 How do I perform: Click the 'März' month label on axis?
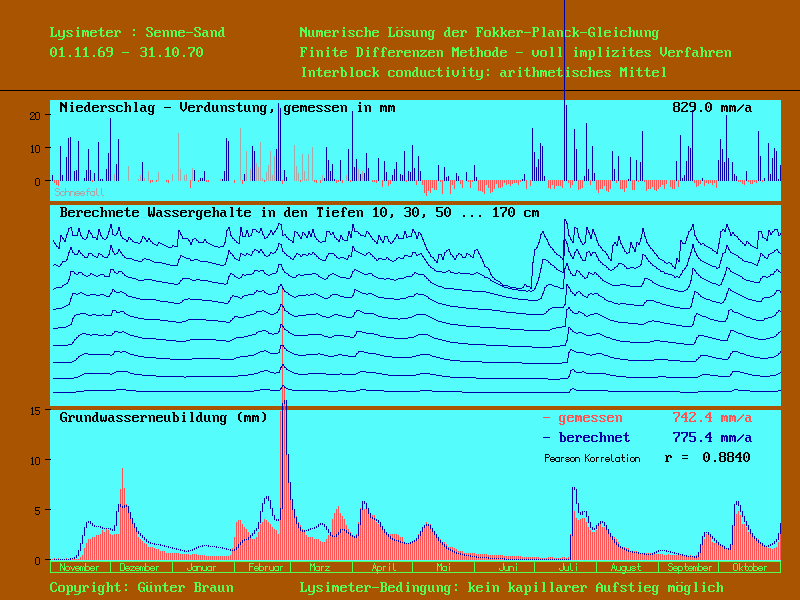tap(319, 567)
